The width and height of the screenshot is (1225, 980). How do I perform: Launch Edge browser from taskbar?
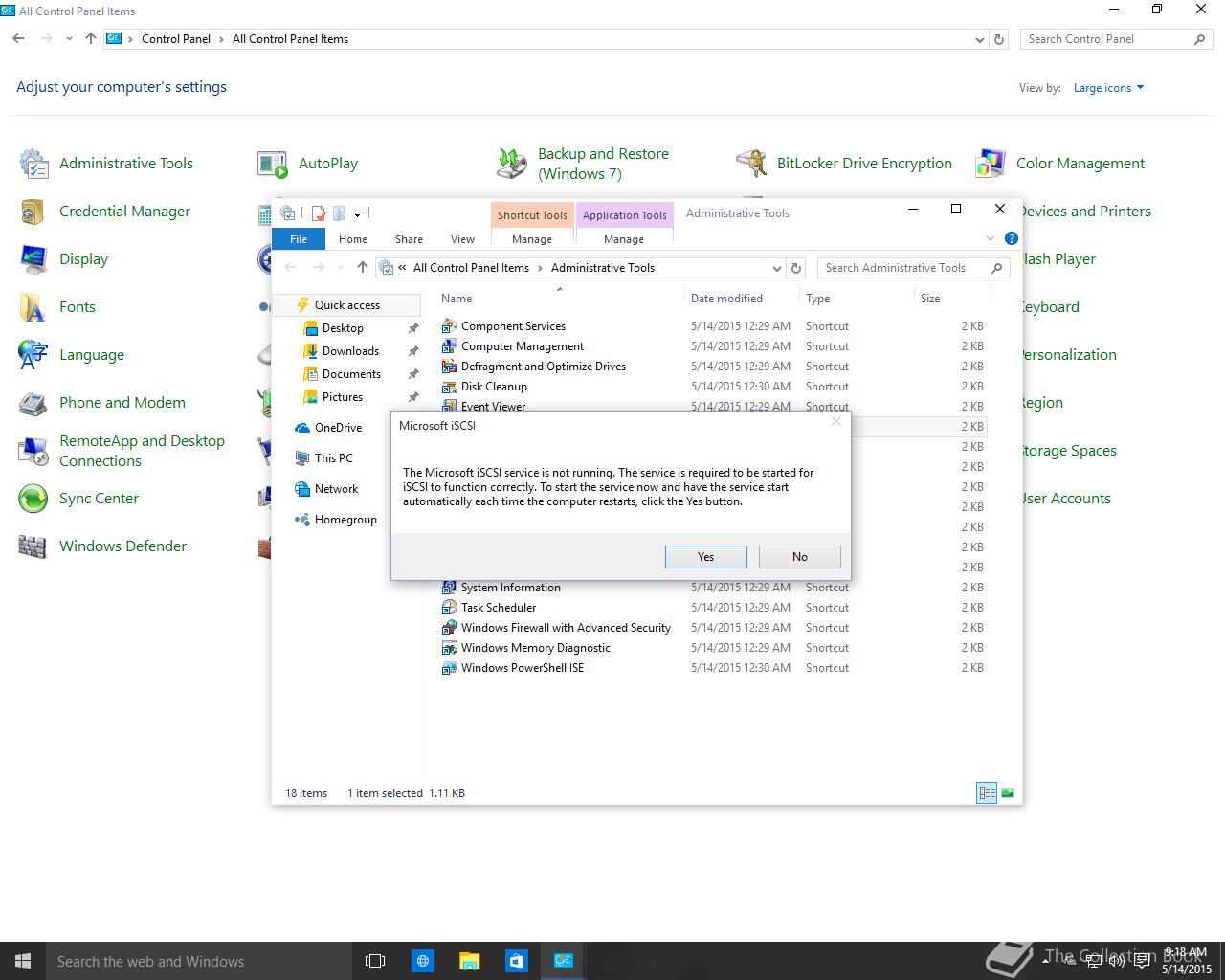coord(422,961)
